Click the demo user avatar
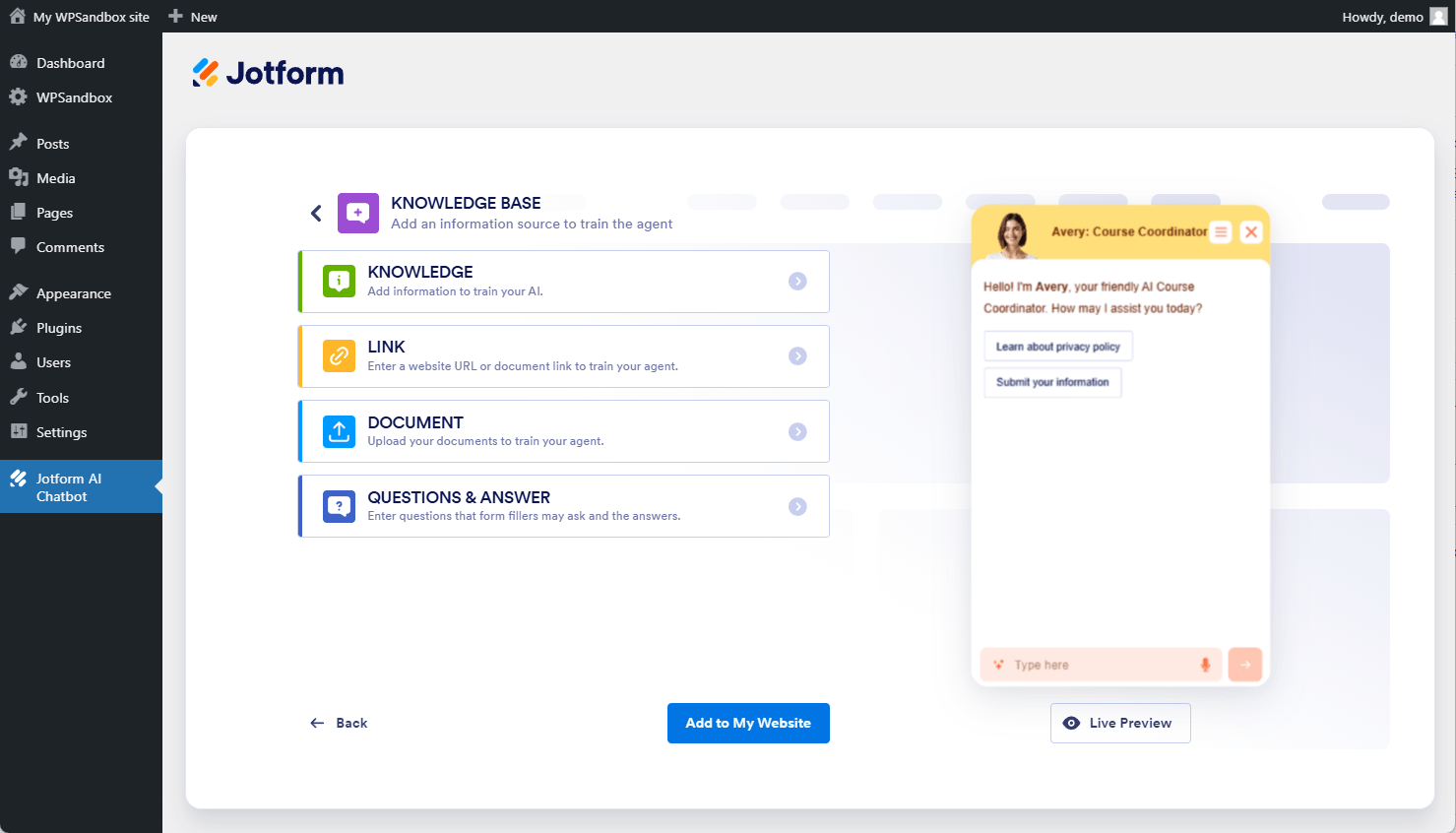 pos(1438,16)
